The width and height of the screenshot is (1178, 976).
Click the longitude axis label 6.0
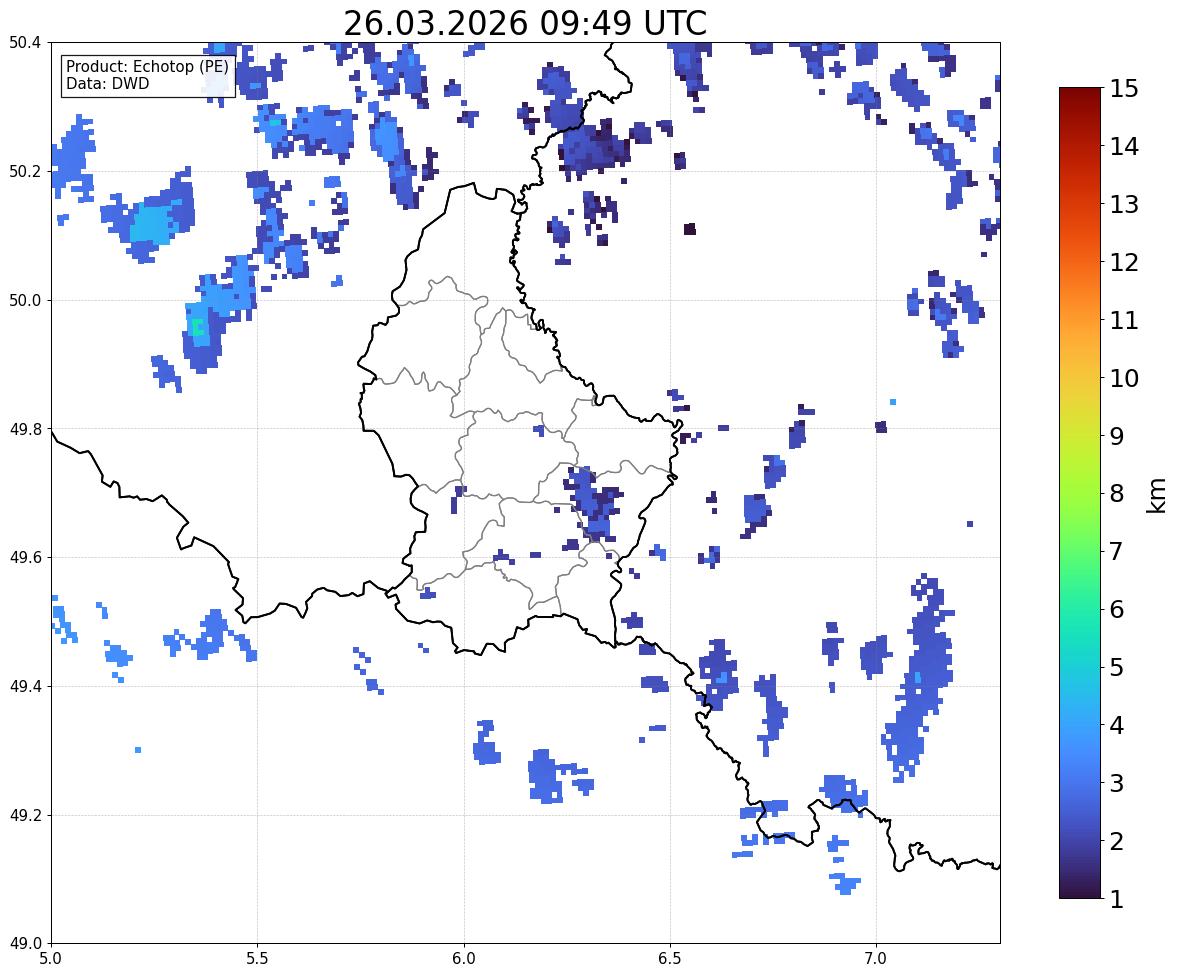pyautogui.click(x=464, y=959)
